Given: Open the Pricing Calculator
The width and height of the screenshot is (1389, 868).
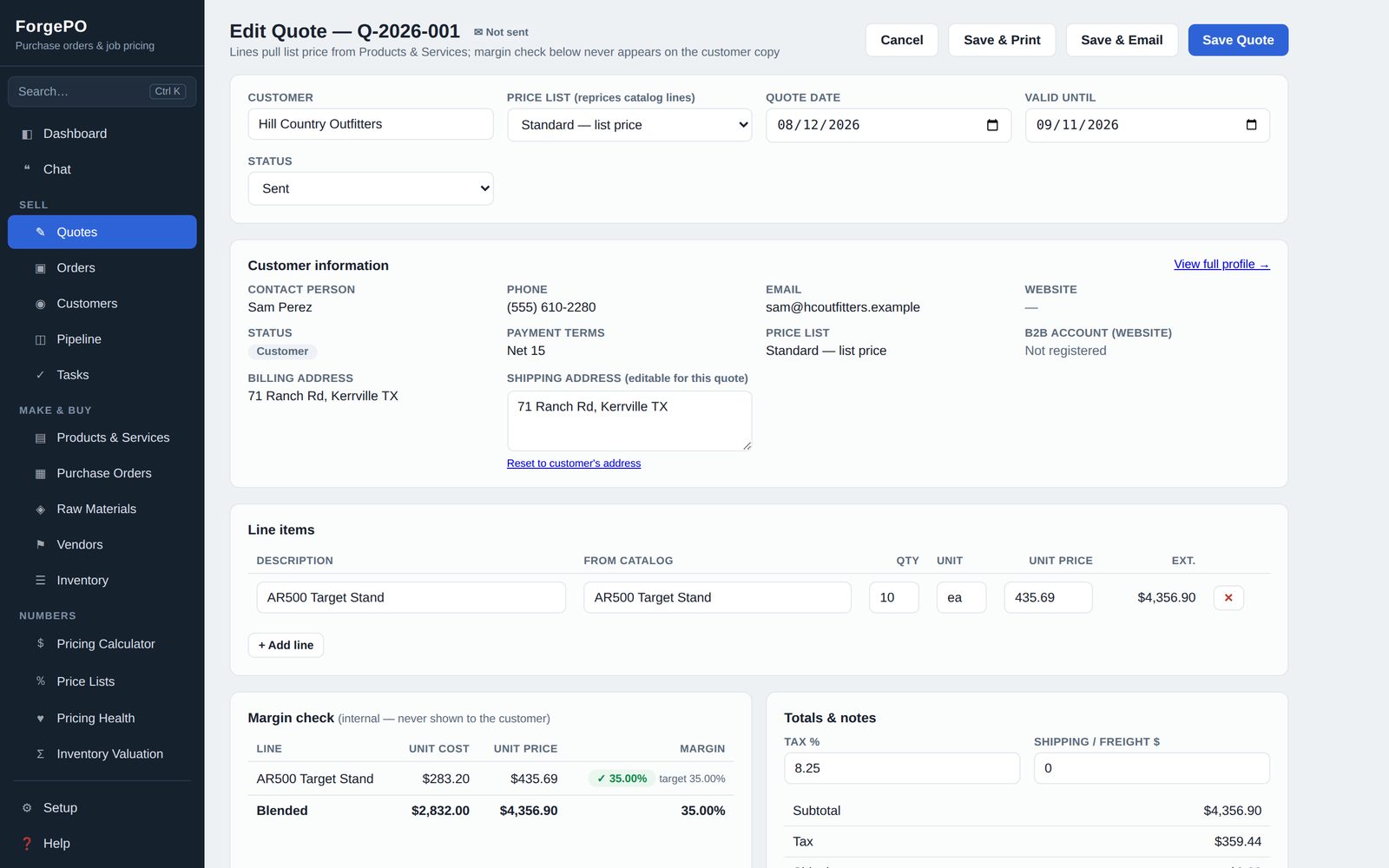Looking at the screenshot, I should pyautogui.click(x=102, y=643).
